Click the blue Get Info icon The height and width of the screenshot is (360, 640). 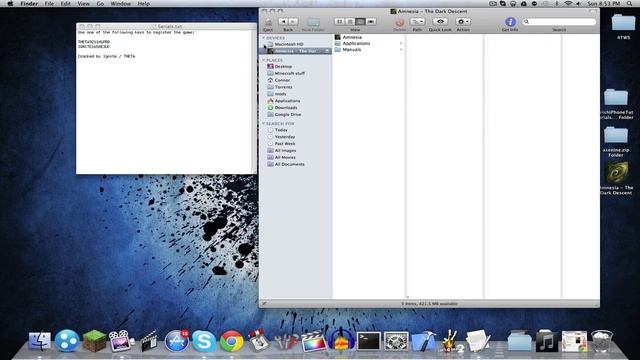[x=510, y=22]
